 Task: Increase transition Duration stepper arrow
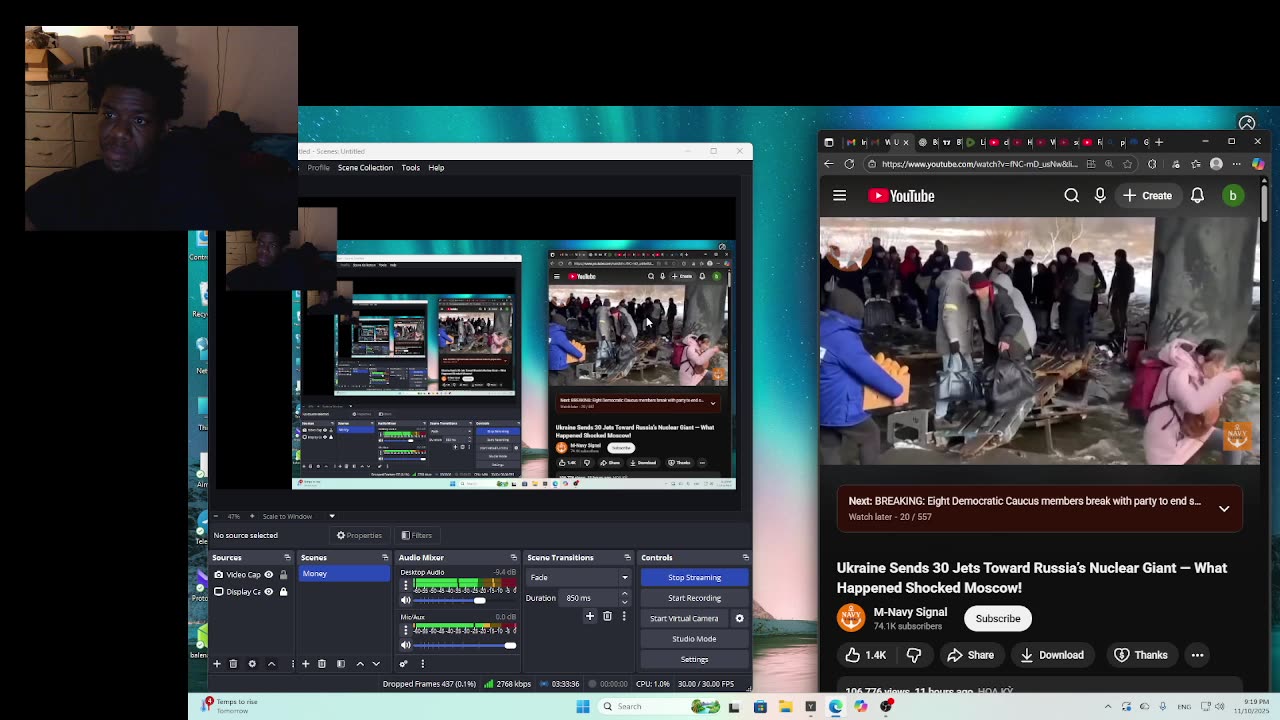click(624, 594)
